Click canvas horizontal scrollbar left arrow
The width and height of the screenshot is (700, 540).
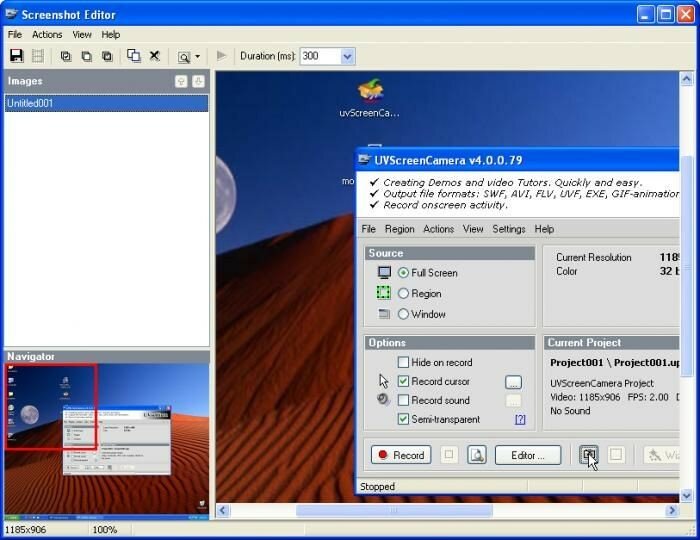coord(223,511)
